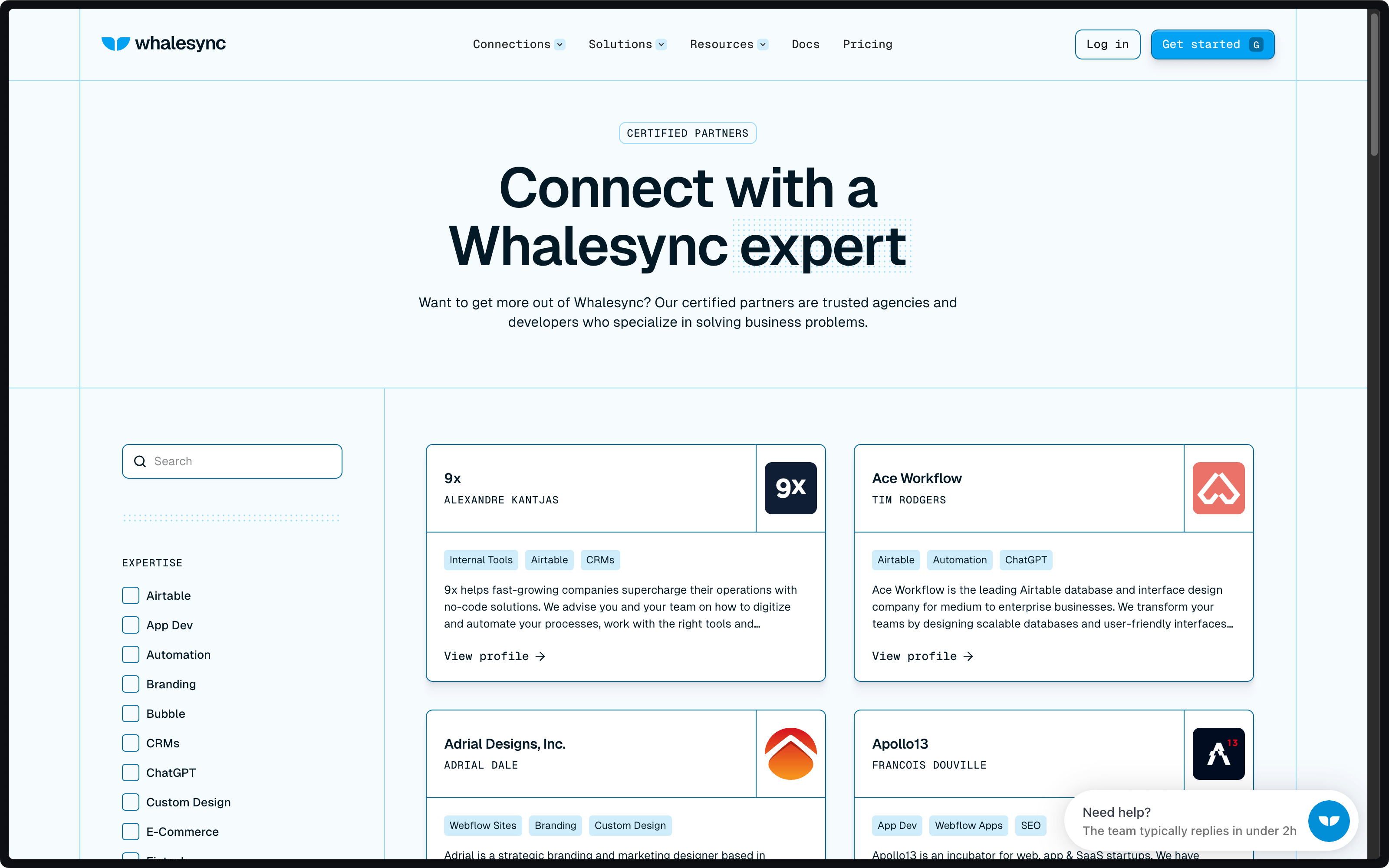Click the Ace Workflow logo
The image size is (1389, 868).
1218,488
